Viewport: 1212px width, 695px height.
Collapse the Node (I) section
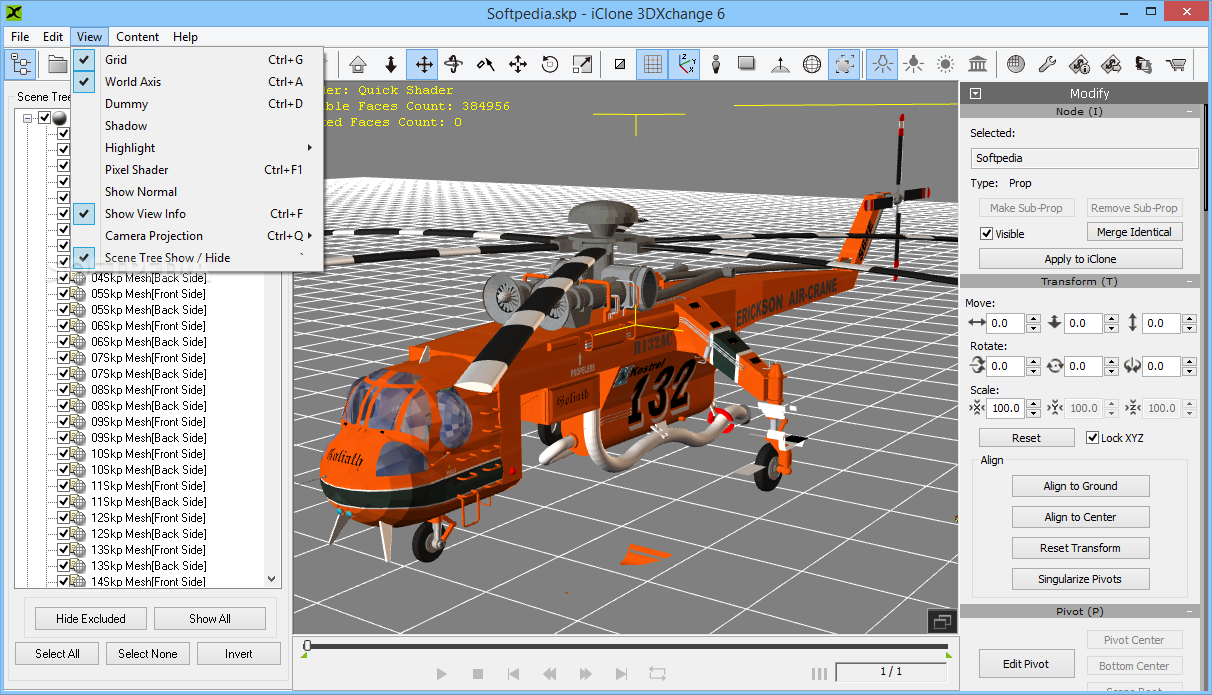tap(1190, 112)
